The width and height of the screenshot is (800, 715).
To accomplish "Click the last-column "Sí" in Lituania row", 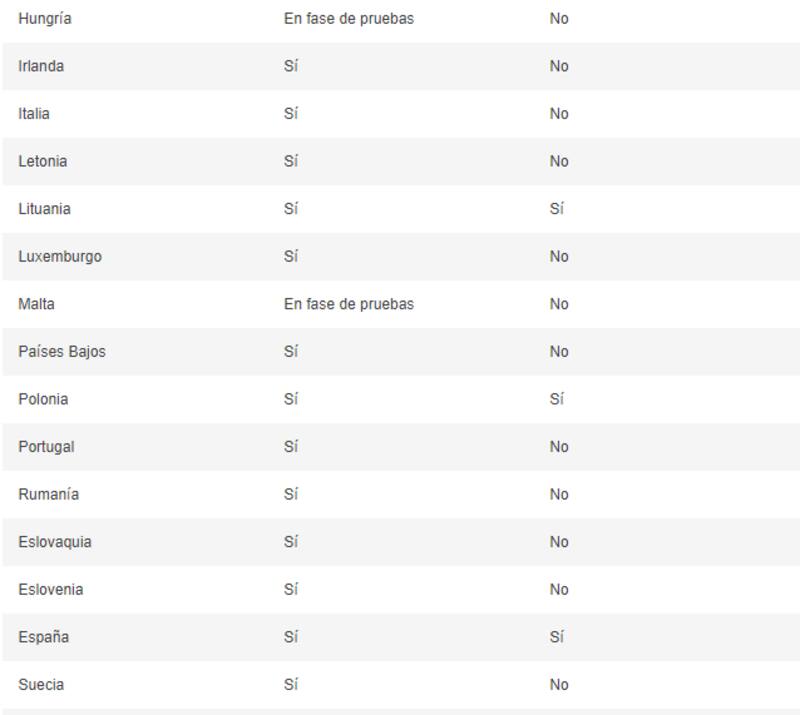I will (557, 209).
